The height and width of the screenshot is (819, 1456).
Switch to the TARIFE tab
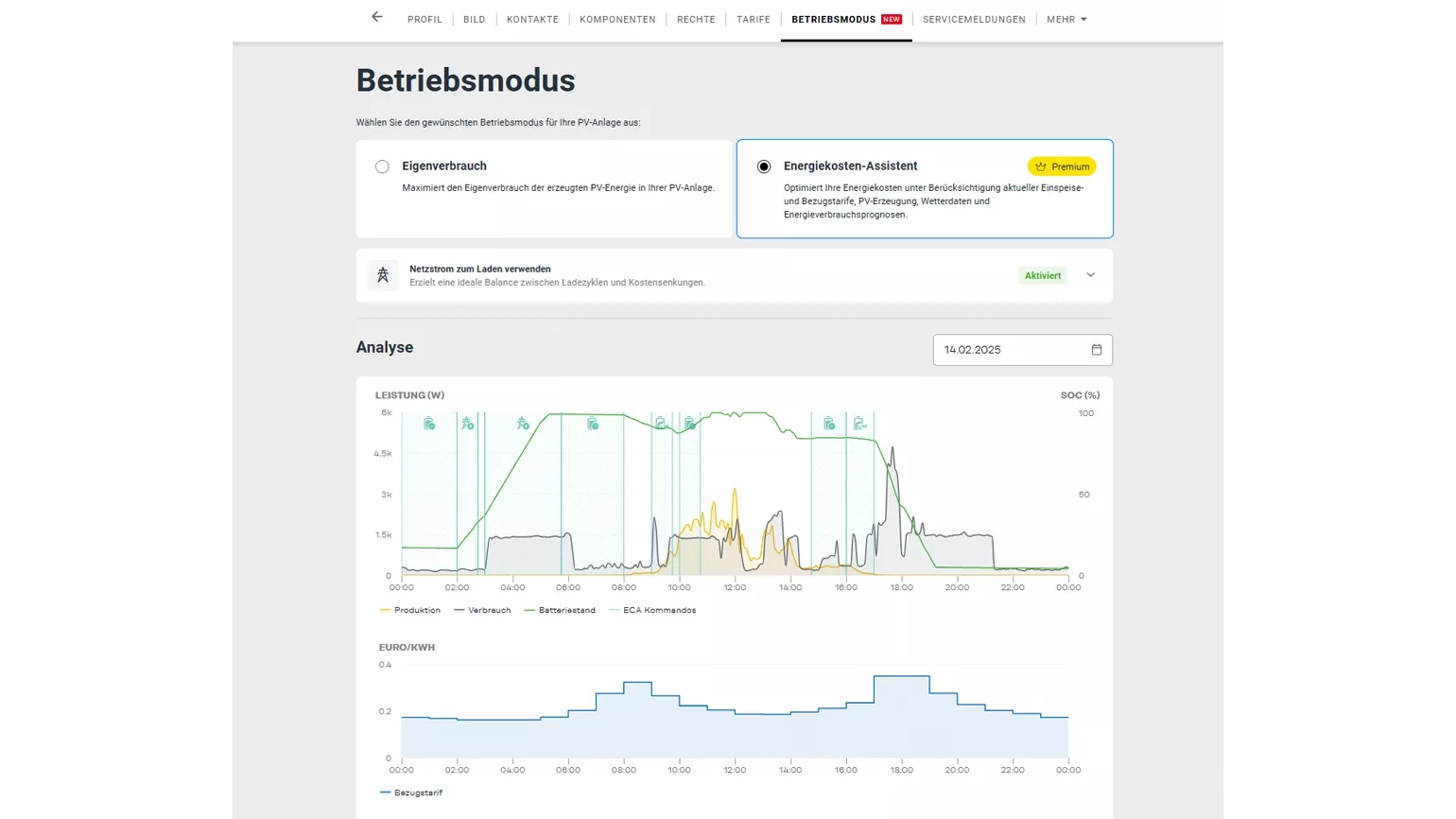pyautogui.click(x=753, y=19)
